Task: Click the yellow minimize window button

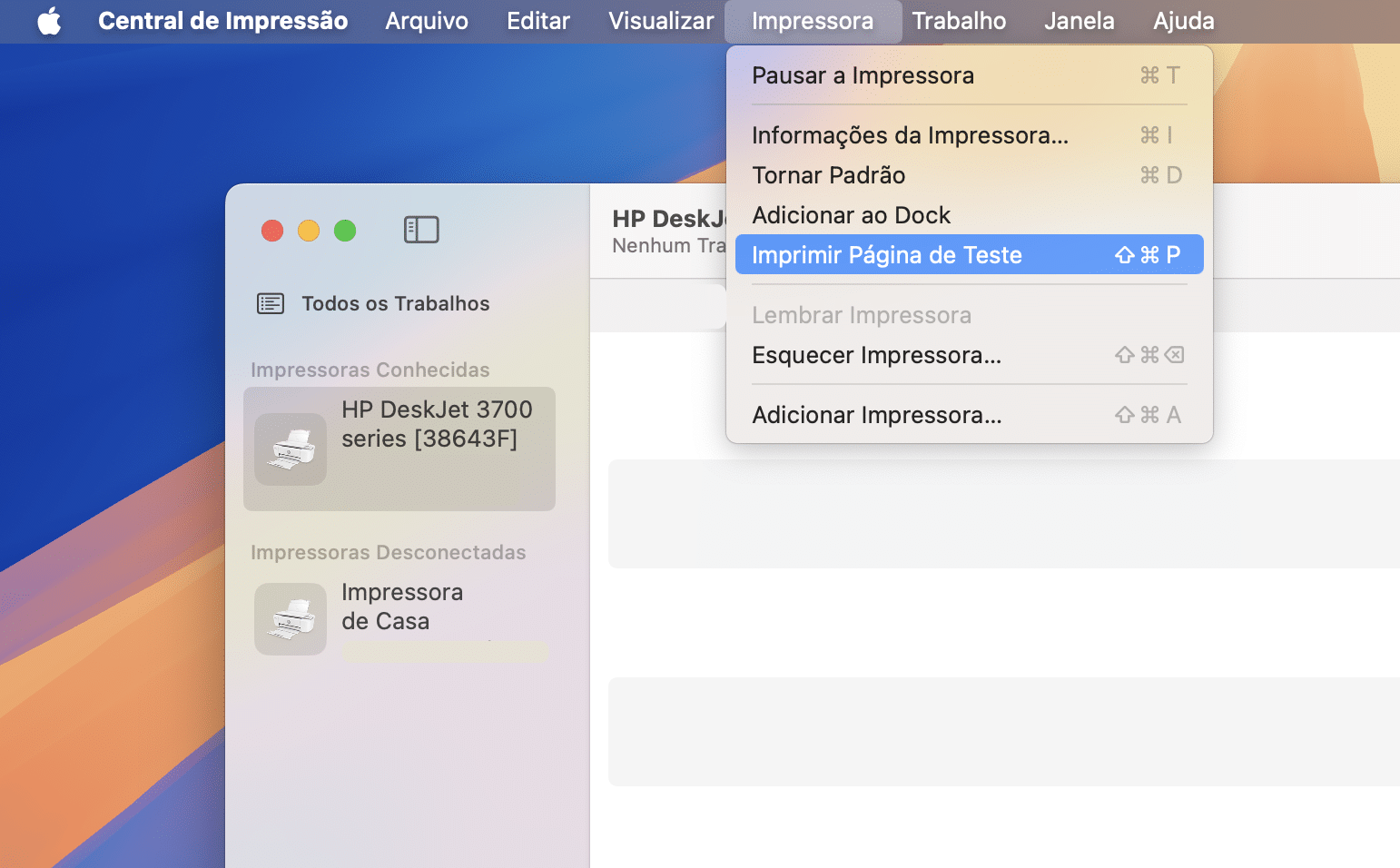Action: tap(309, 231)
